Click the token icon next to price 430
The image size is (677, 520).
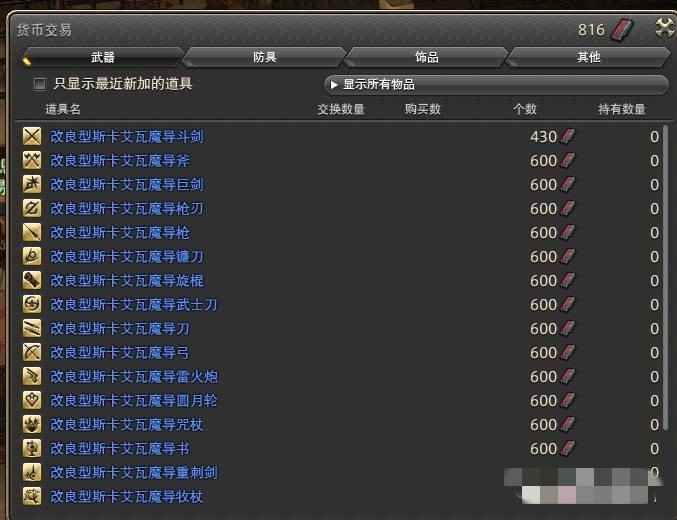(567, 136)
